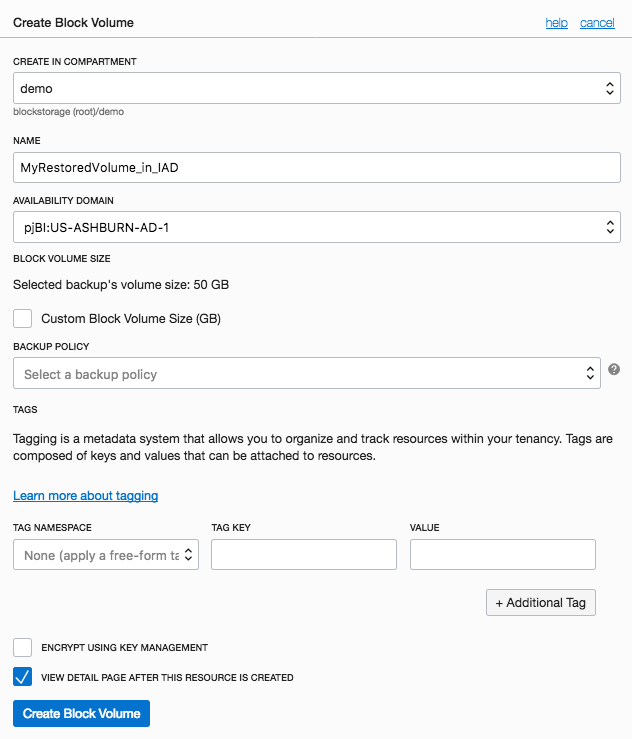Click the help link
Screen dimensions: 632x739
coord(556,23)
